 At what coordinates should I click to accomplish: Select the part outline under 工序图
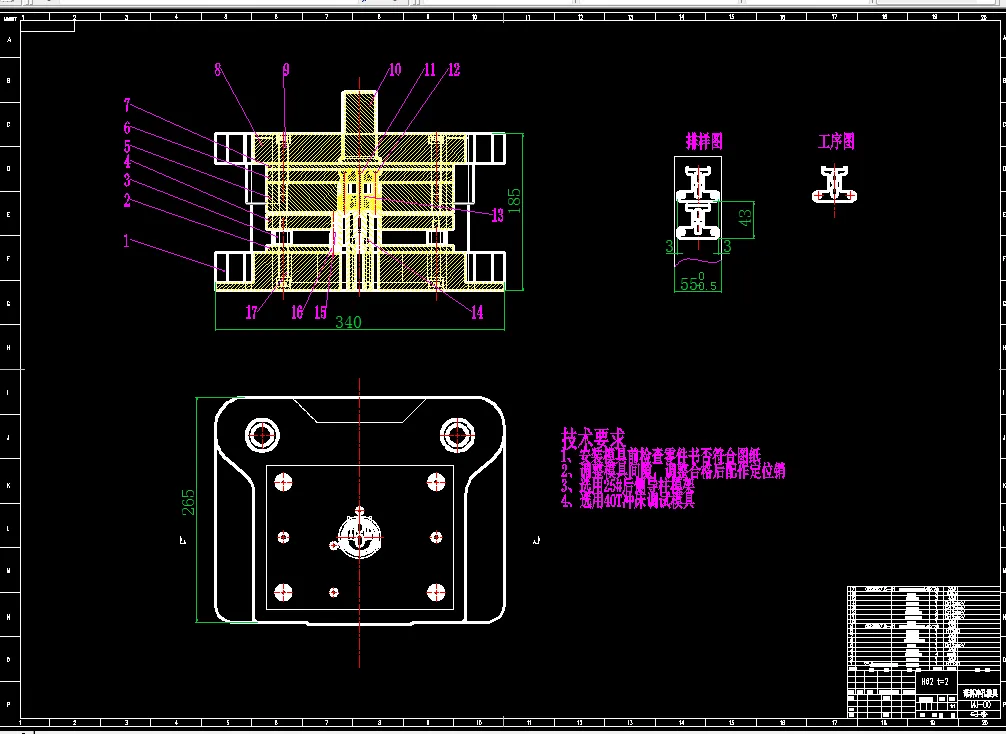(834, 185)
